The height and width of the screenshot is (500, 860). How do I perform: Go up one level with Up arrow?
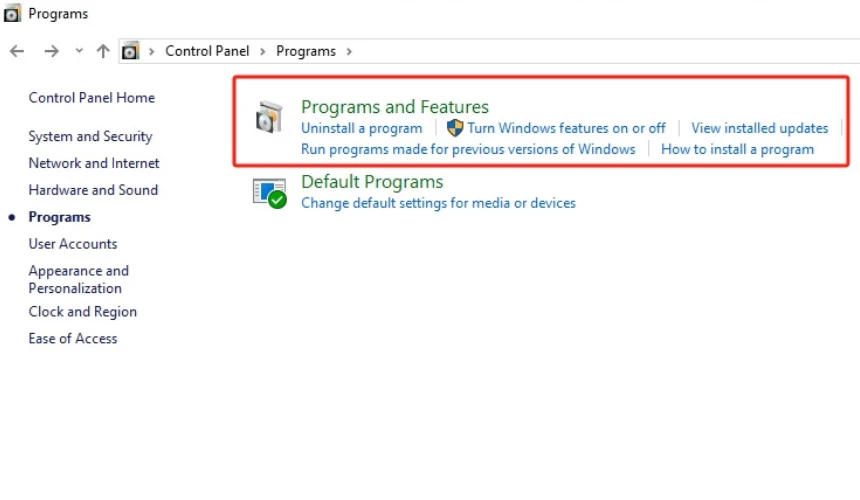point(103,51)
